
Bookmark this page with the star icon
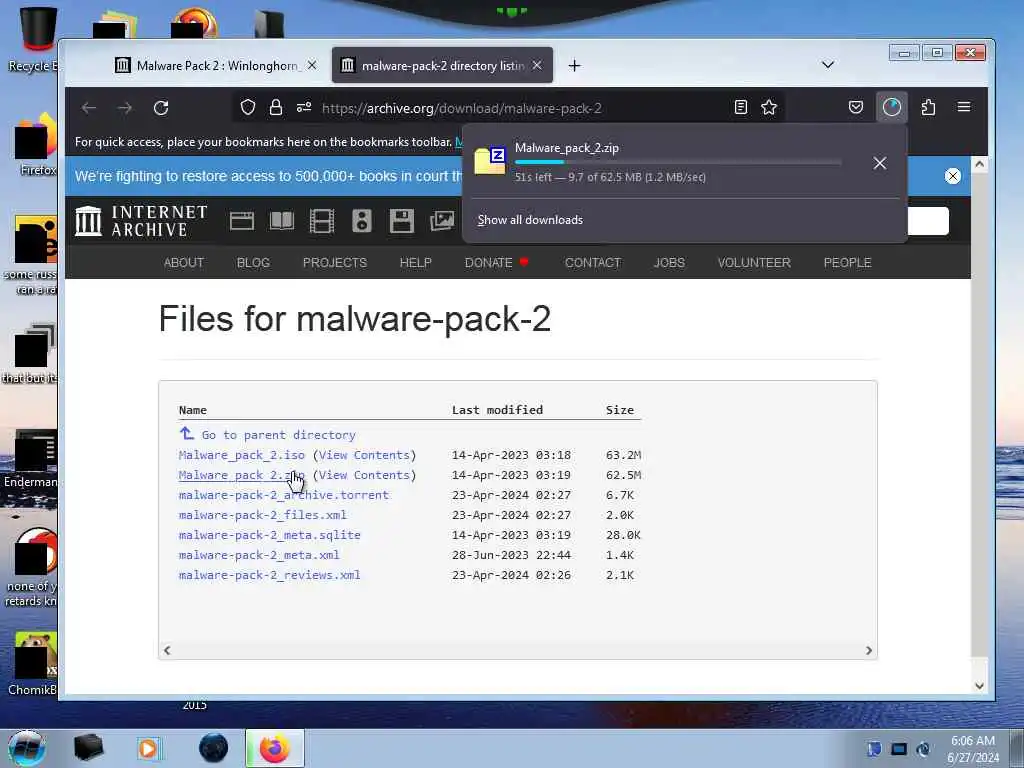[769, 108]
